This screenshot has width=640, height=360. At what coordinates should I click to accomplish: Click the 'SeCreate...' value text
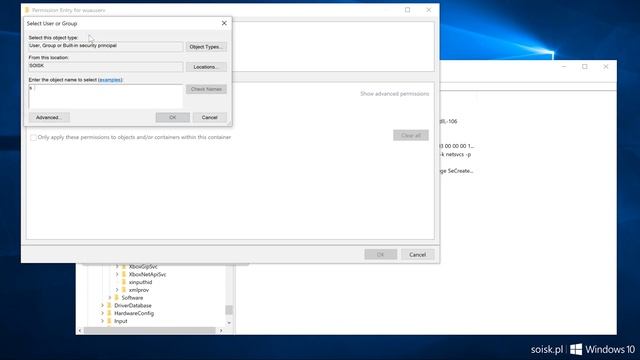457,171
